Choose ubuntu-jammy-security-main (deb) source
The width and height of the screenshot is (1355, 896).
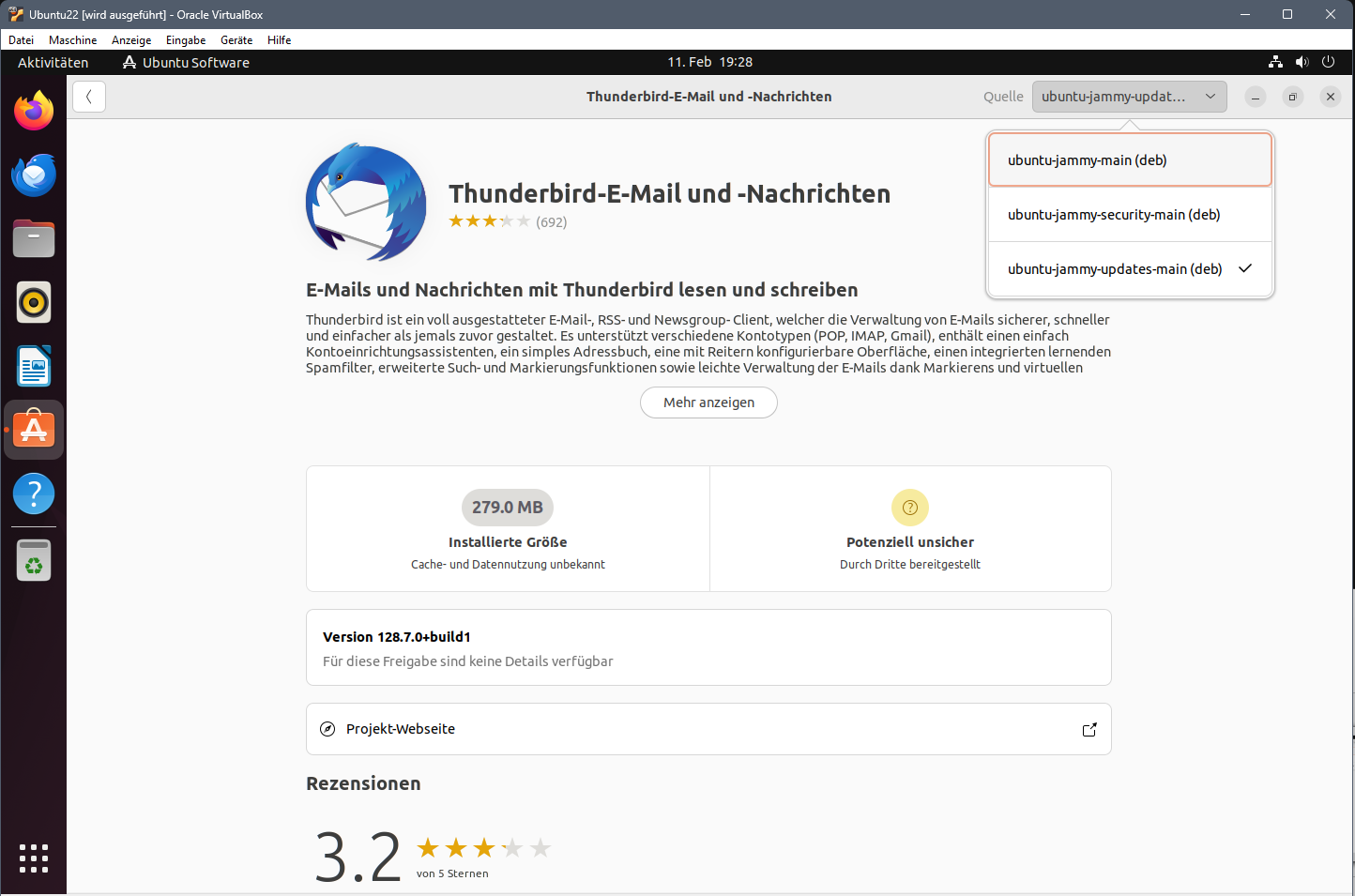[x=1130, y=215]
